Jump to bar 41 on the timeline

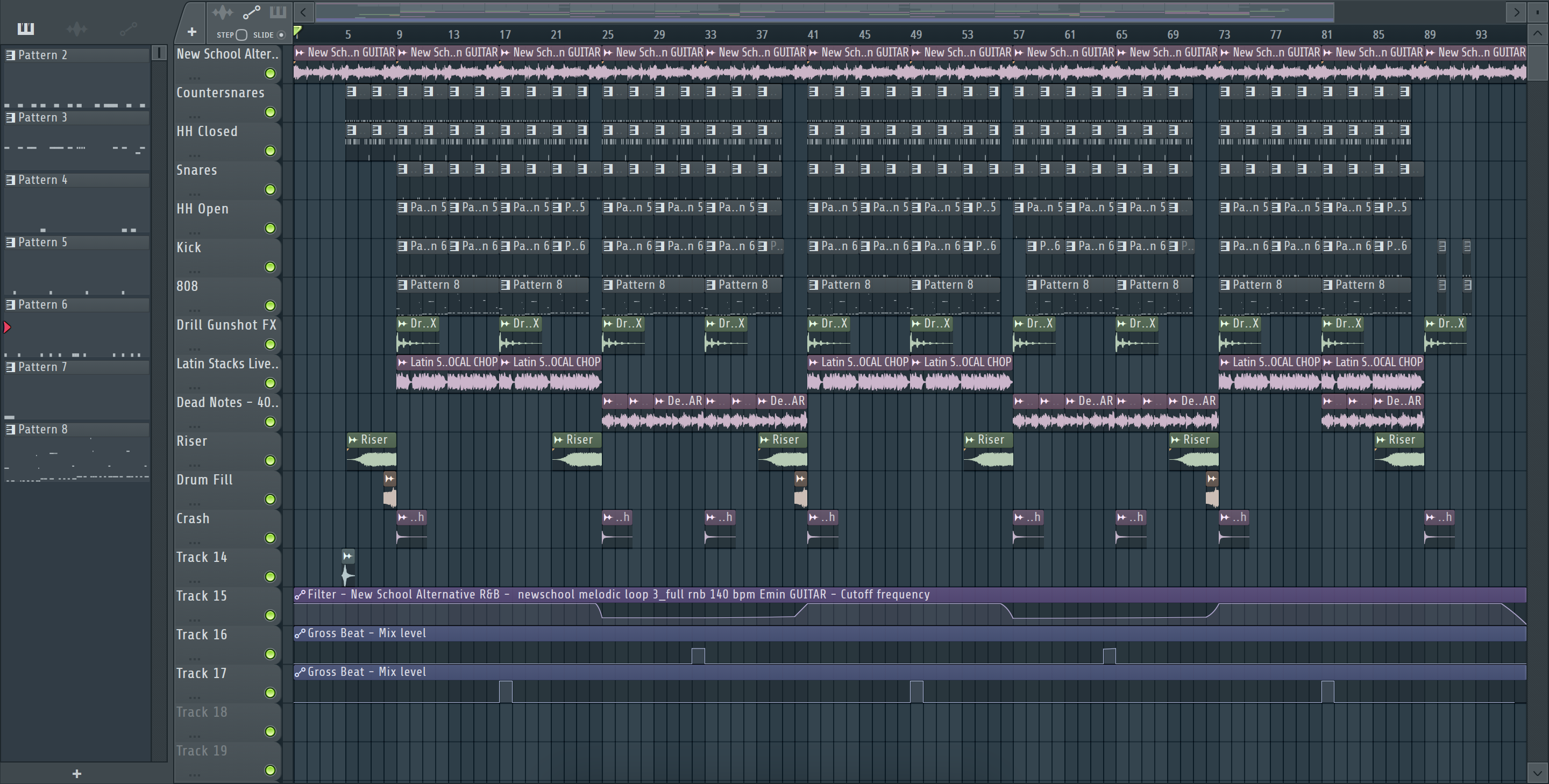click(812, 34)
